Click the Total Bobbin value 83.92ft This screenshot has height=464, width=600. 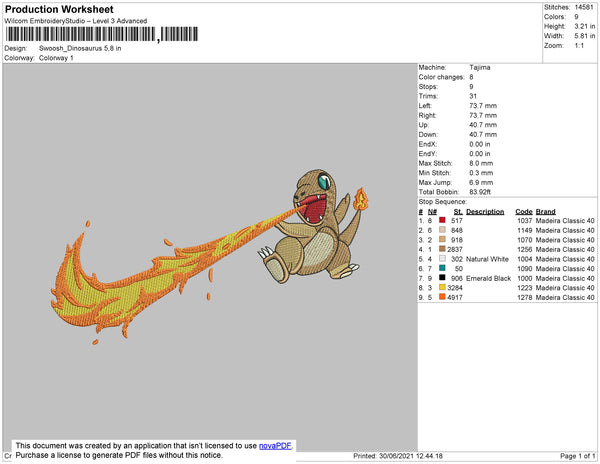[480, 192]
